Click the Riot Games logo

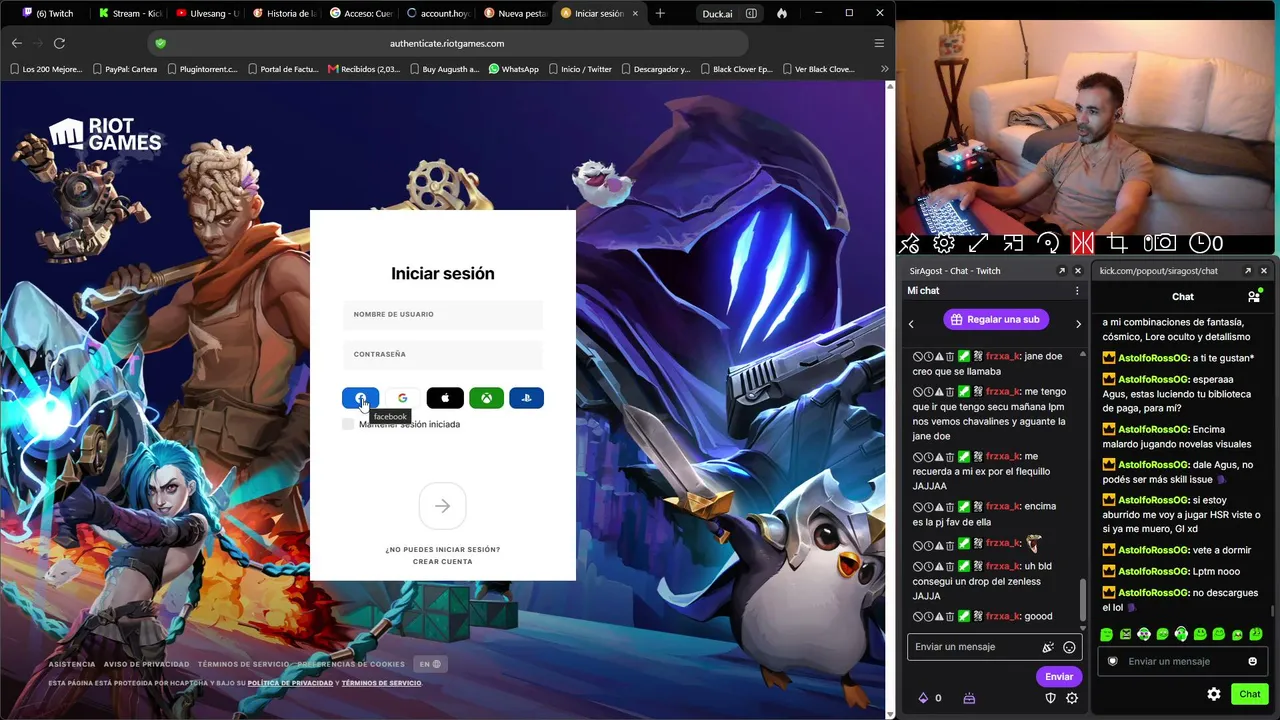tap(105, 135)
